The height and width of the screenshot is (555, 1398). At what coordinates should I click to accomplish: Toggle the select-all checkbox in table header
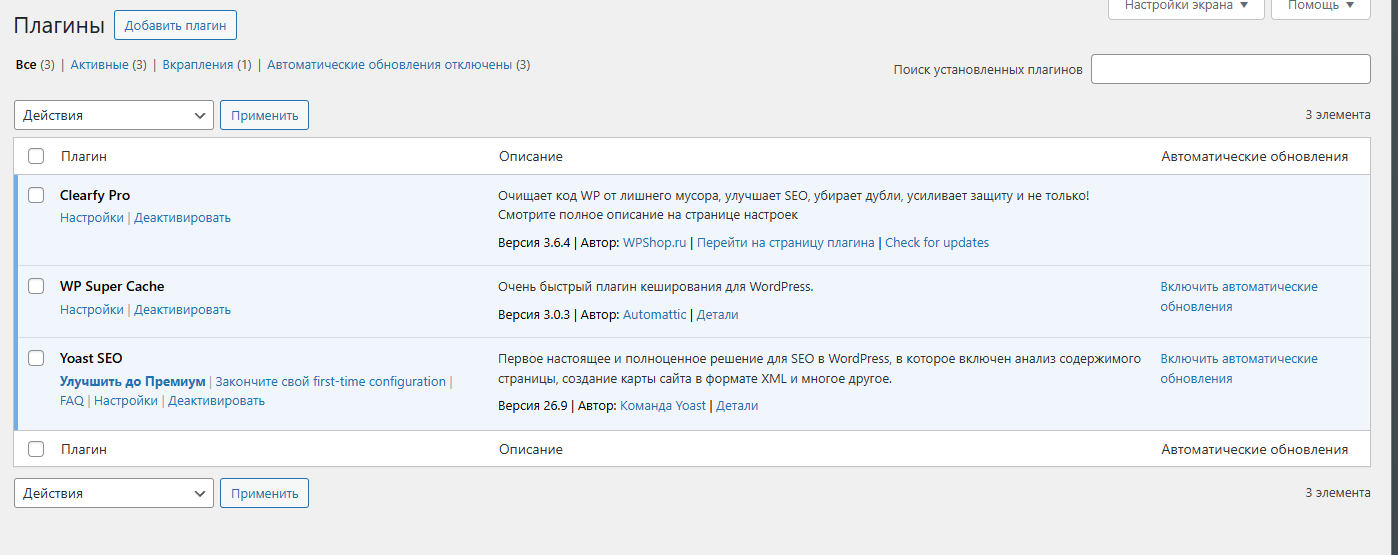36,156
